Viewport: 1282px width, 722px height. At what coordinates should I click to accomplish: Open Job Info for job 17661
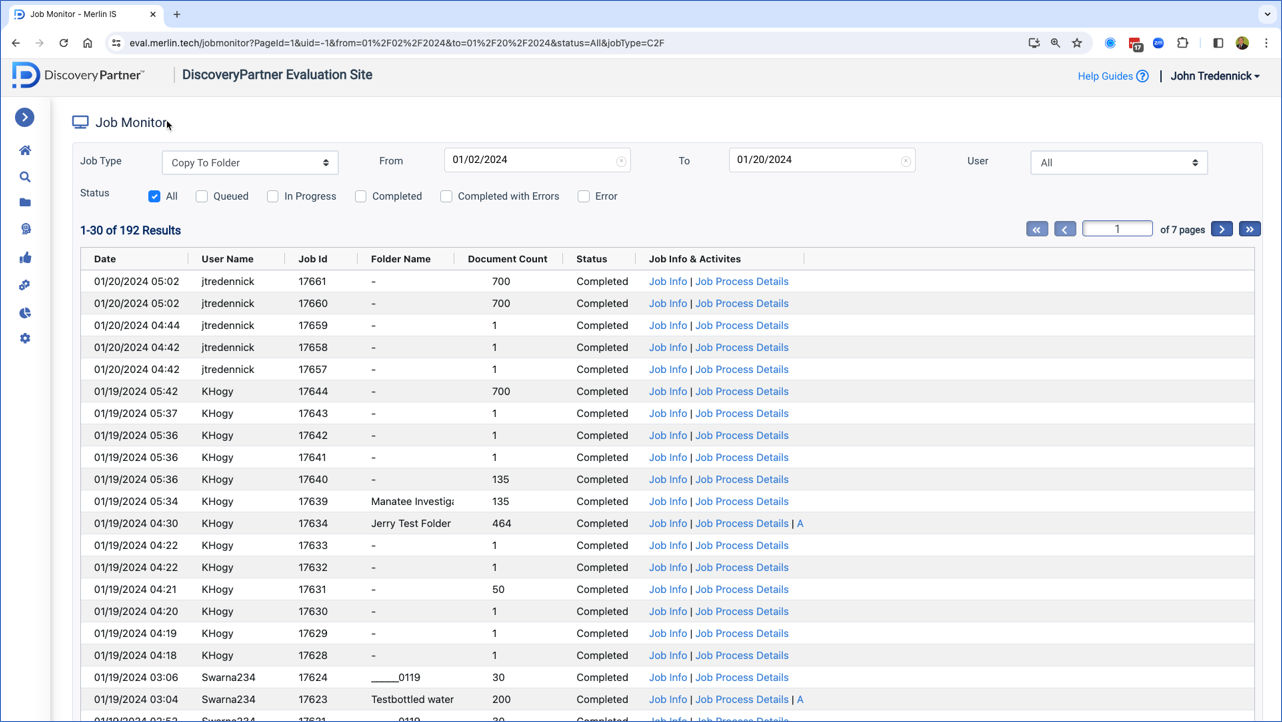[x=667, y=282]
